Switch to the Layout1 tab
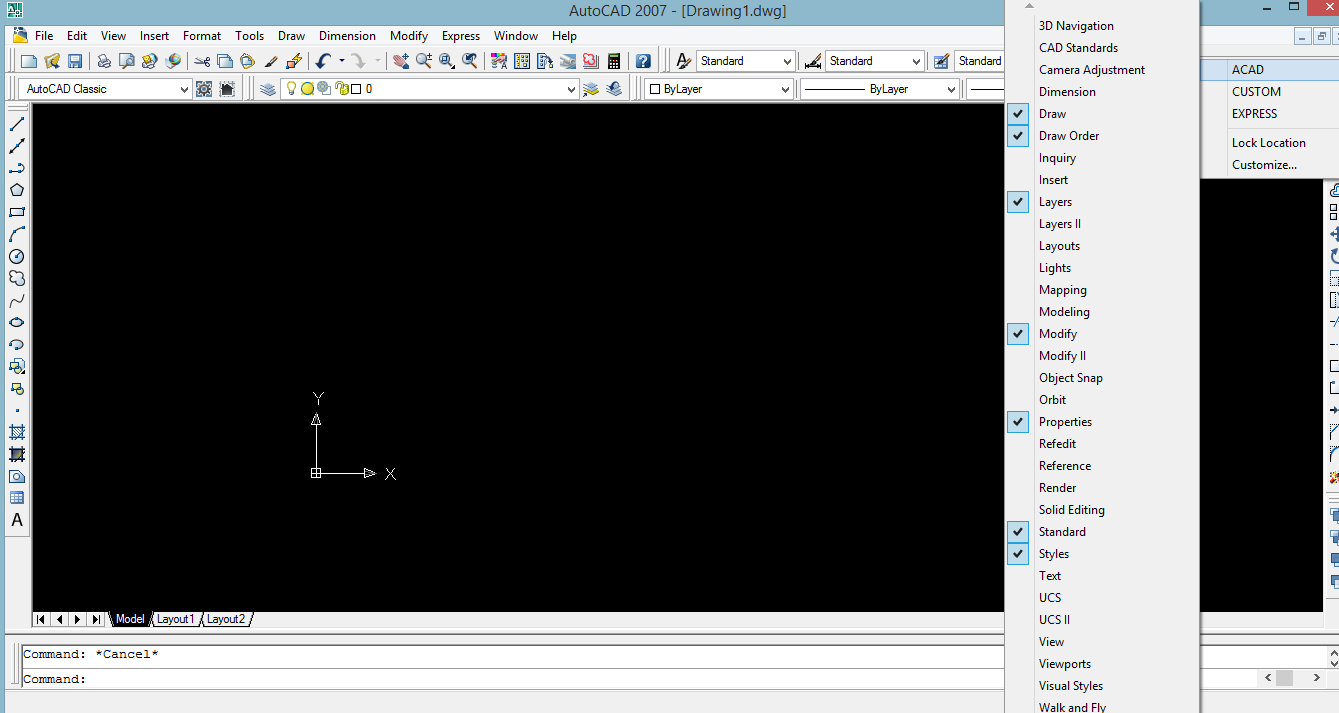Viewport: 1339px width, 713px height. click(x=175, y=618)
